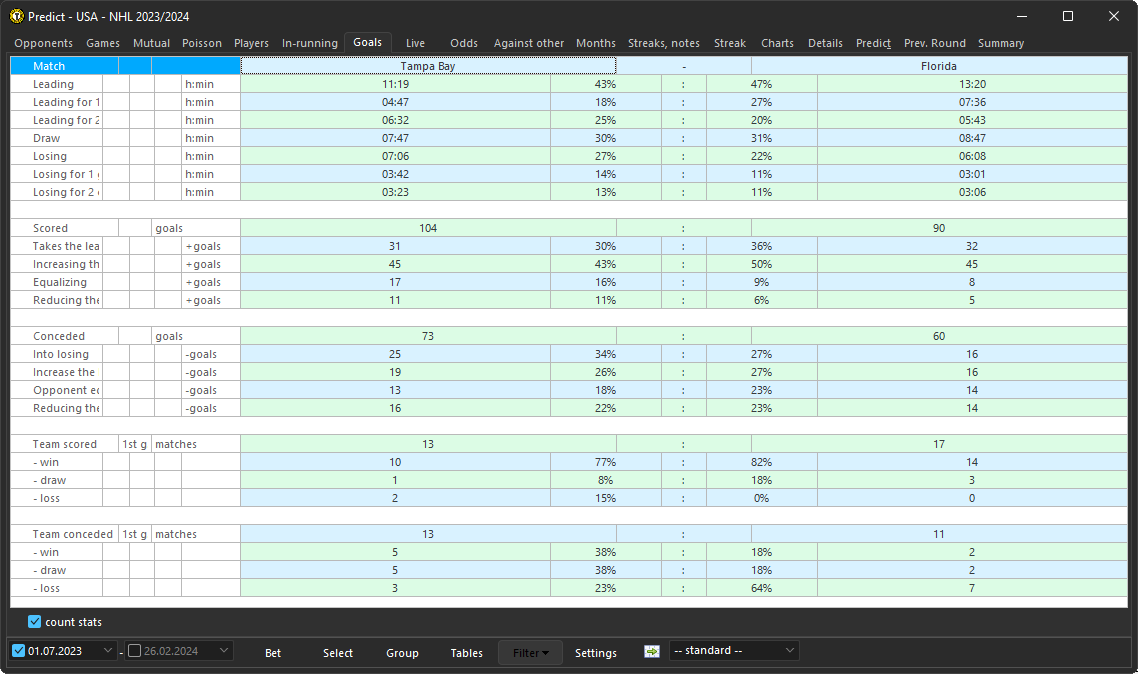Switch to the Opponents tab
1138x674 pixels.
coord(41,43)
